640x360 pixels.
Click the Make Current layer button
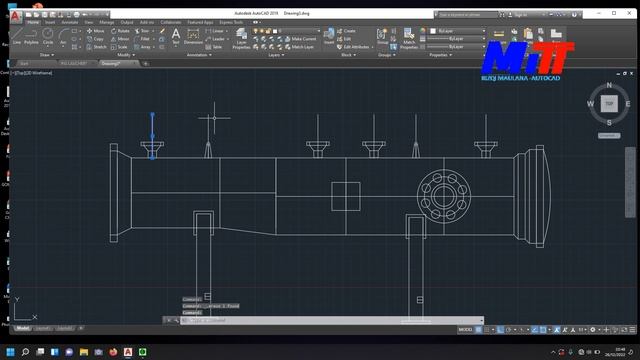(x=300, y=39)
